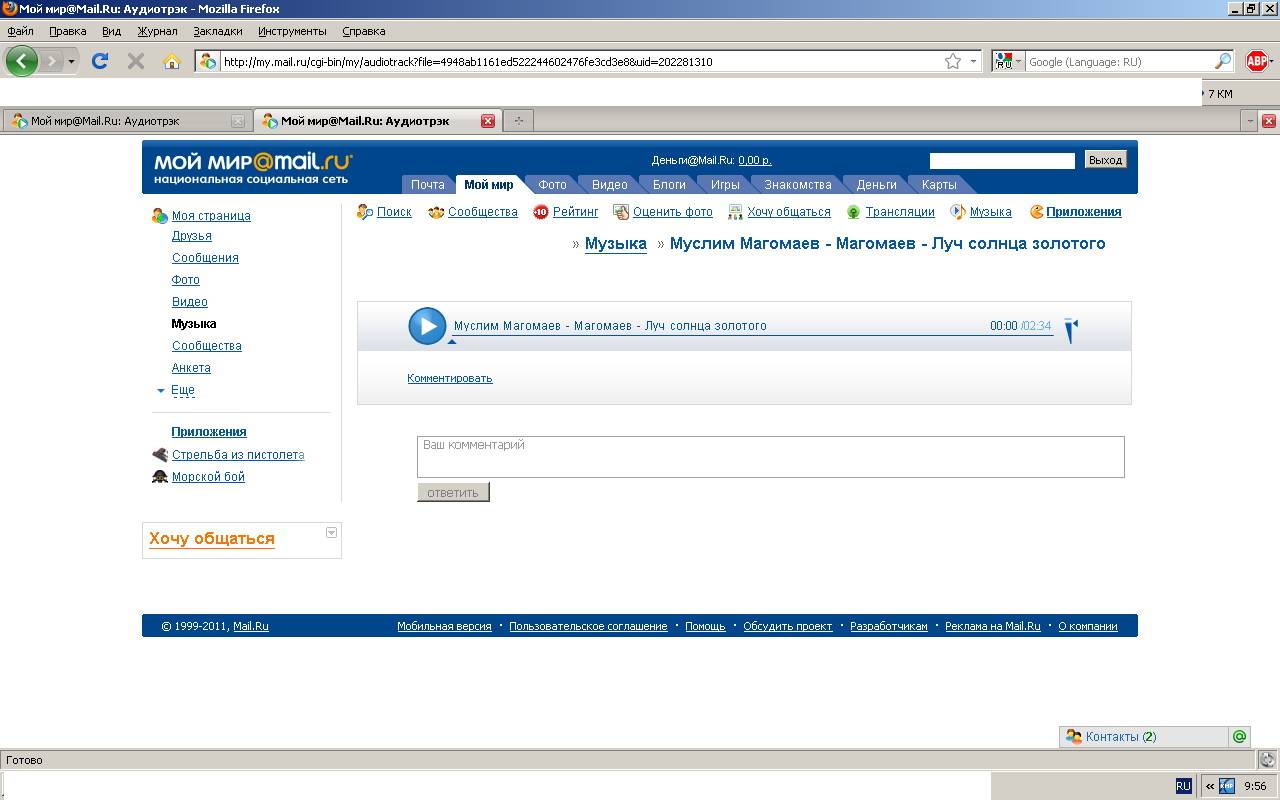This screenshot has height=800, width=1280.
Task: Expand hidden tray icons chevron
Action: 1210,786
